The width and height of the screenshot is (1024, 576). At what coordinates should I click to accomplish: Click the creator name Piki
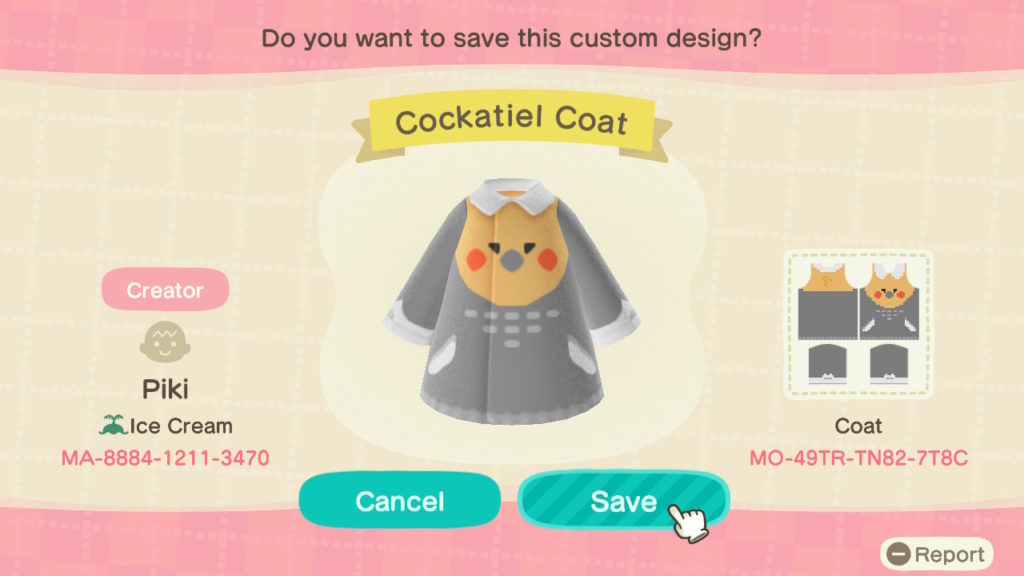[165, 389]
